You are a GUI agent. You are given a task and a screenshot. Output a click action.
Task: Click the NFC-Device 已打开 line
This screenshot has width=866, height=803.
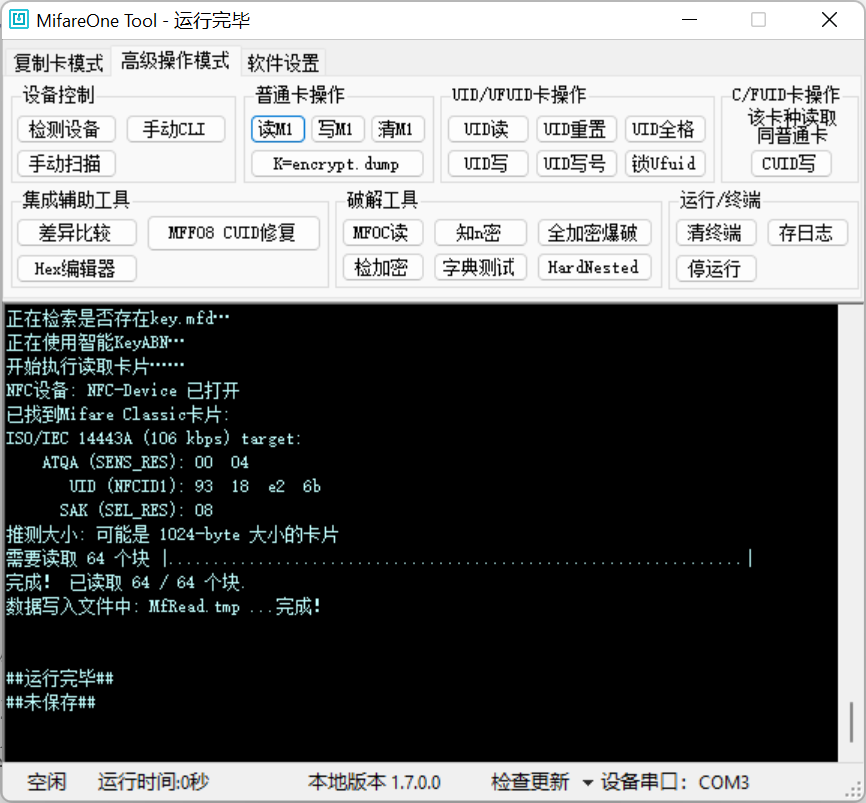pos(123,390)
